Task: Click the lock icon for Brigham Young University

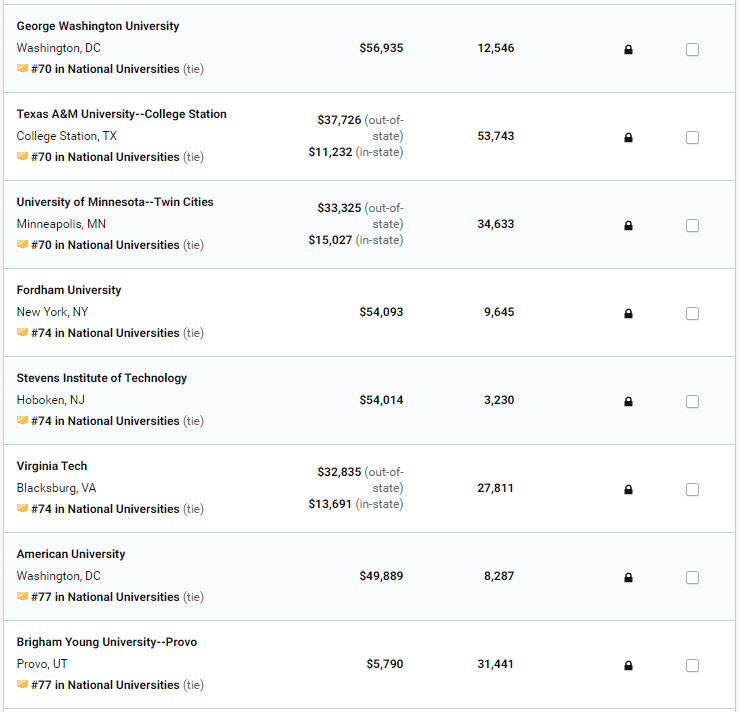Action: (x=628, y=666)
